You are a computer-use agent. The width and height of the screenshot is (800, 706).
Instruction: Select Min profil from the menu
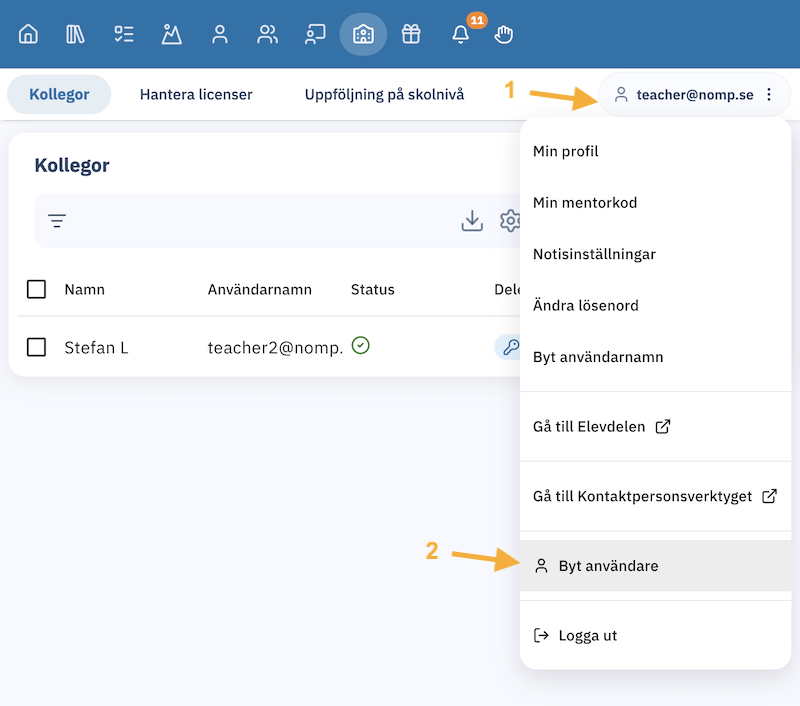coord(655,152)
